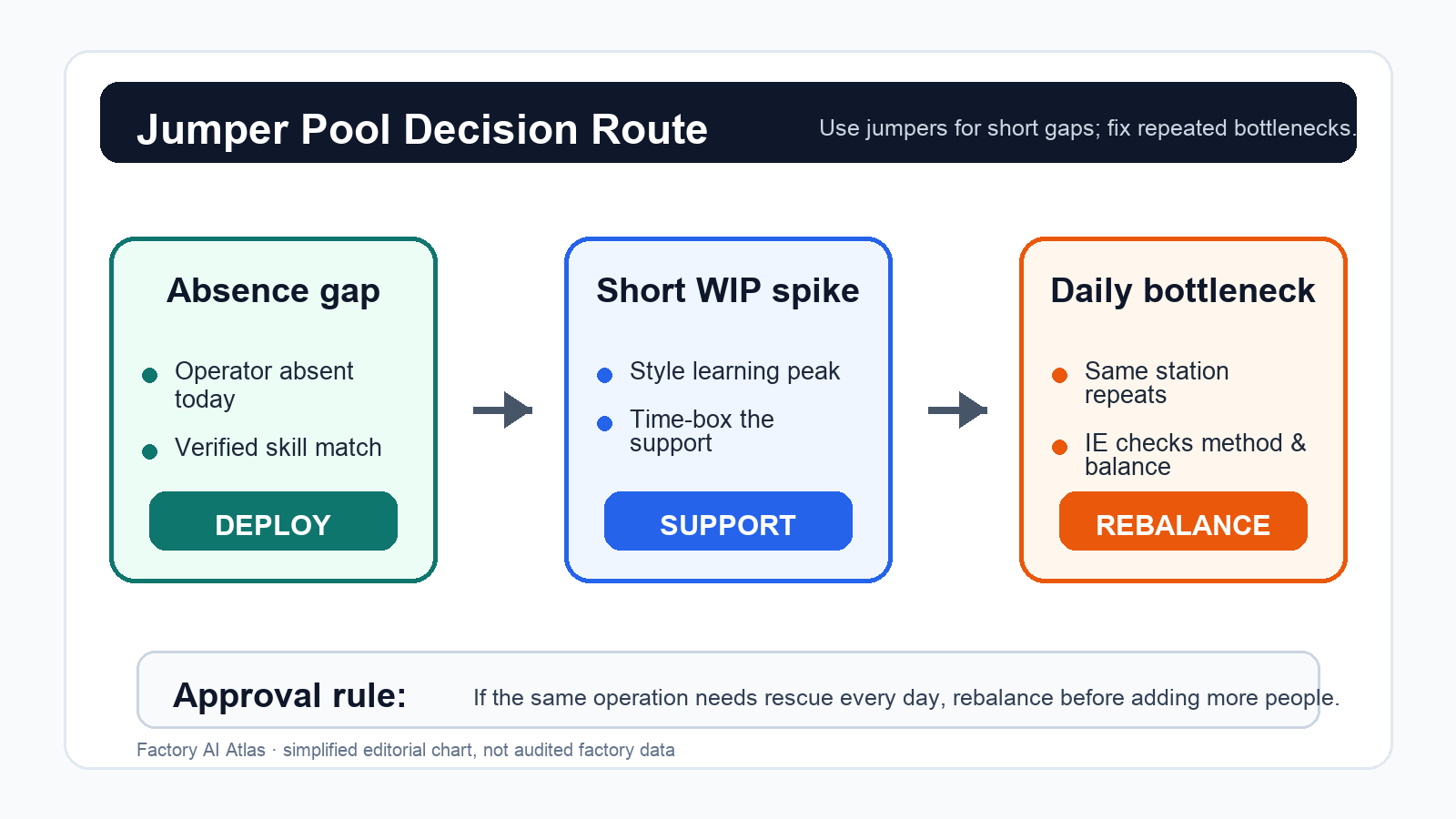Click the Factory AI Atlas footer note
The image size is (1456, 819).
click(x=406, y=750)
